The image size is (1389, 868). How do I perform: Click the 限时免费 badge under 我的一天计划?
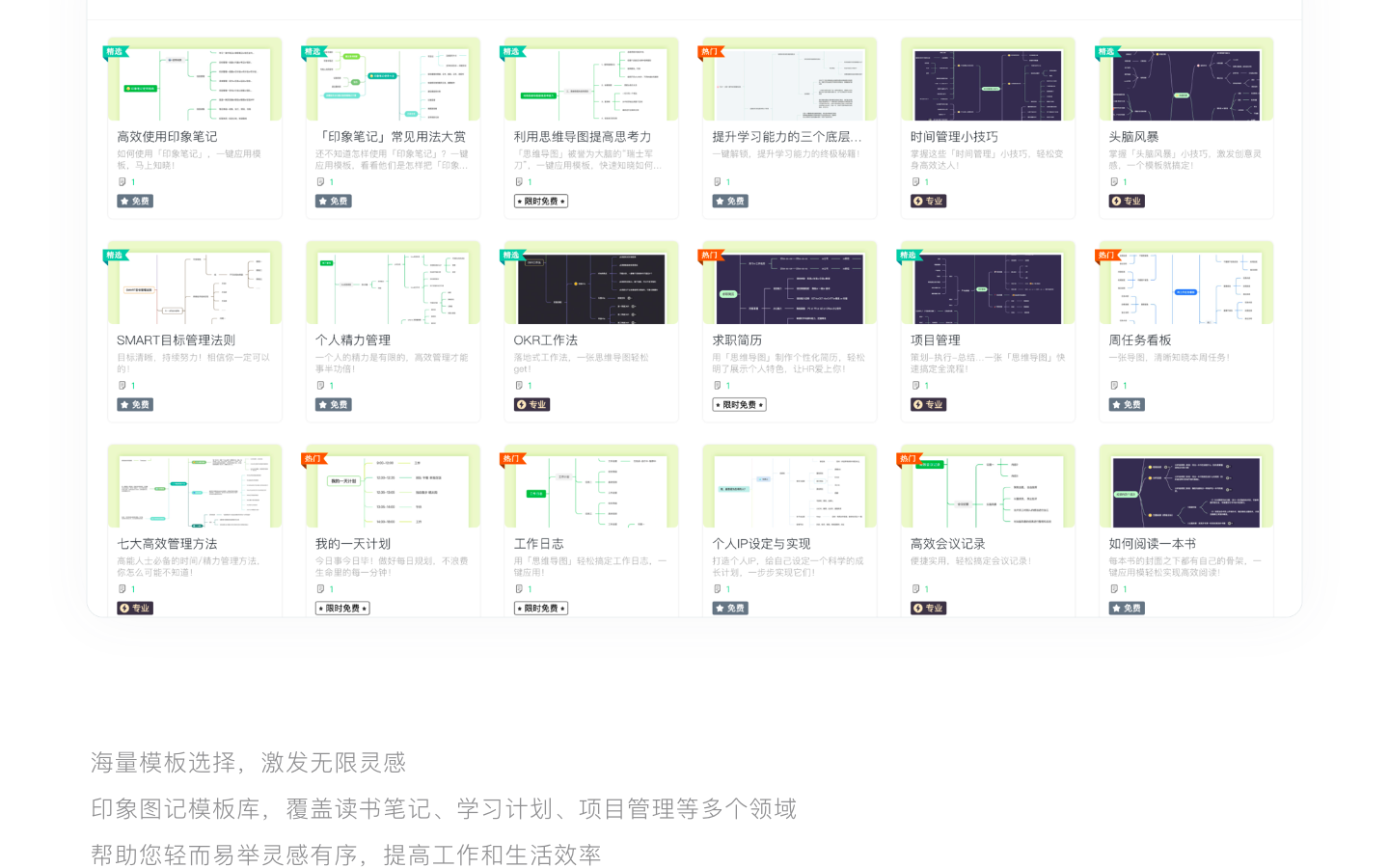(342, 608)
